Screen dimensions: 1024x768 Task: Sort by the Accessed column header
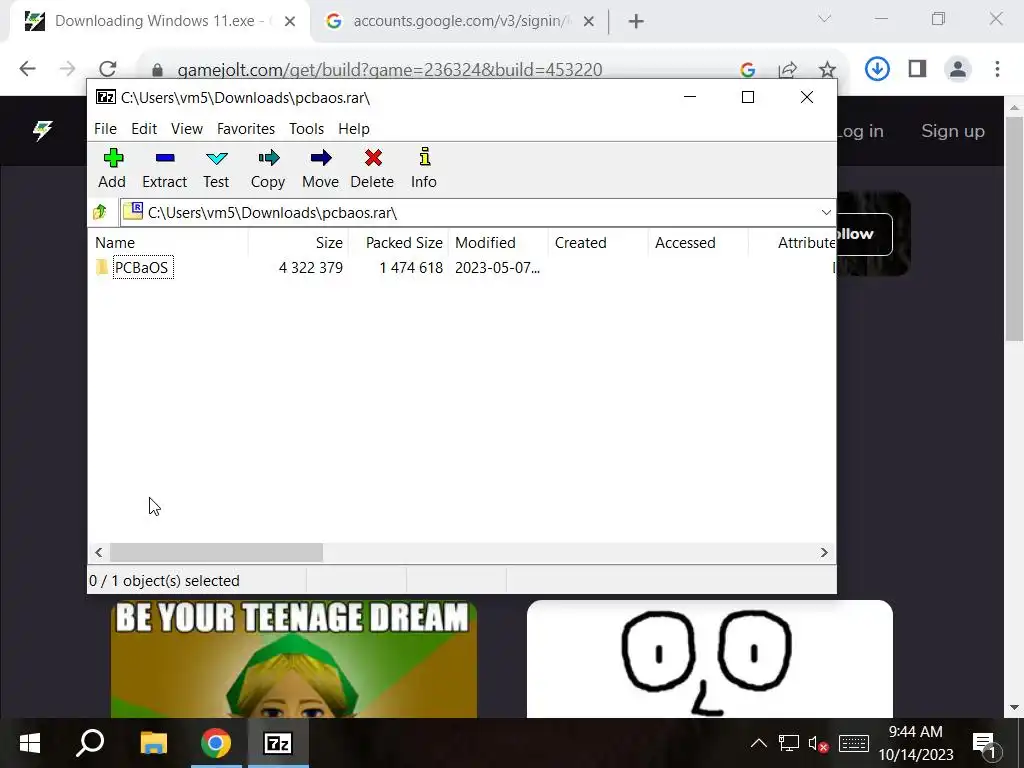pos(697,243)
